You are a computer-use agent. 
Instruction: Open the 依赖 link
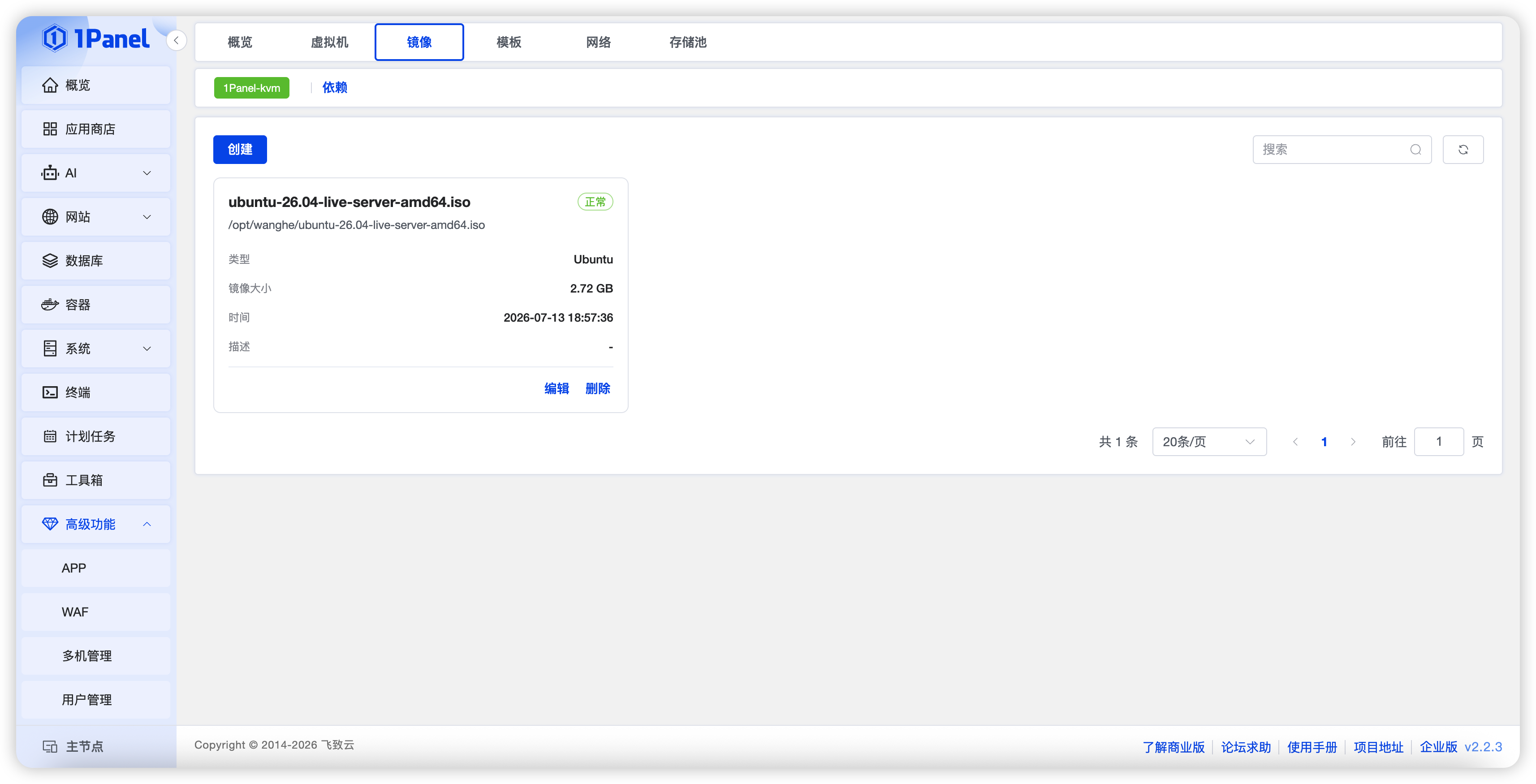click(335, 88)
